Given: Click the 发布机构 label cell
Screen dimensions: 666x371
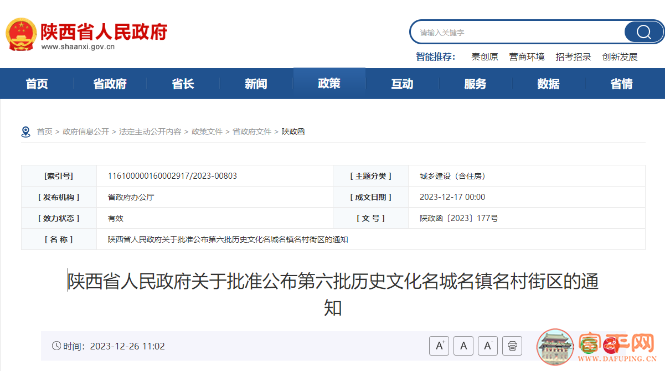Looking at the screenshot, I should point(59,197).
